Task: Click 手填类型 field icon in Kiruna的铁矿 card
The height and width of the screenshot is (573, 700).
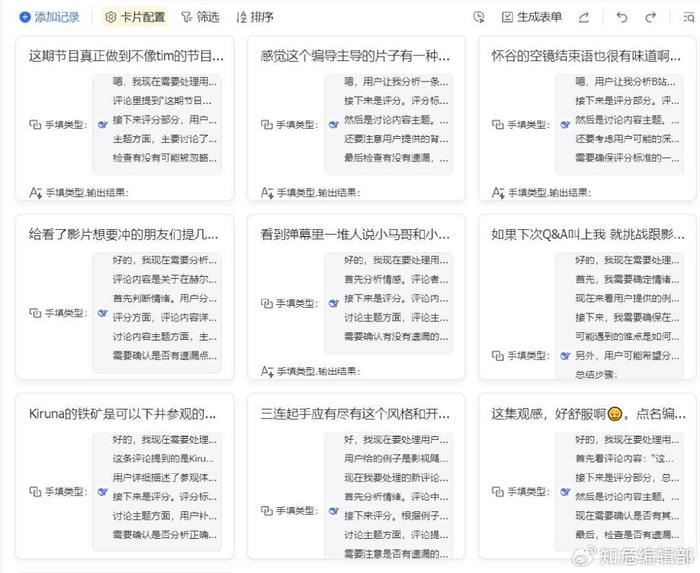Action: coord(35,492)
